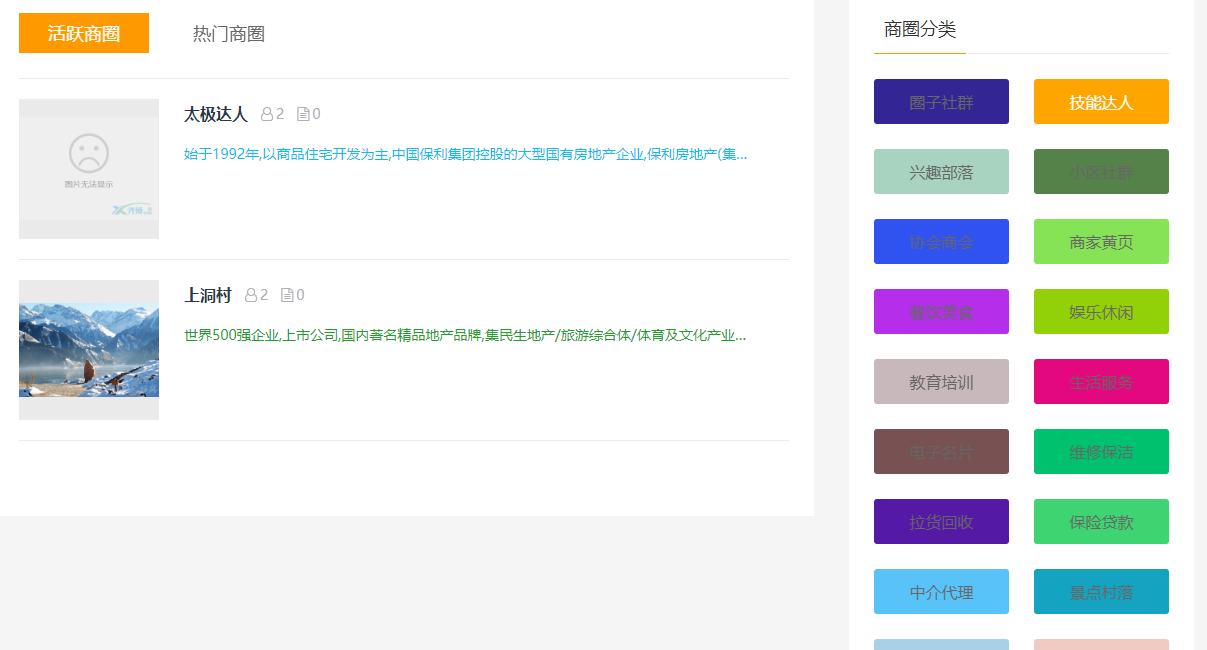Open the 娱乐休闲 category
The width and height of the screenshot is (1207, 650).
[x=1101, y=312]
